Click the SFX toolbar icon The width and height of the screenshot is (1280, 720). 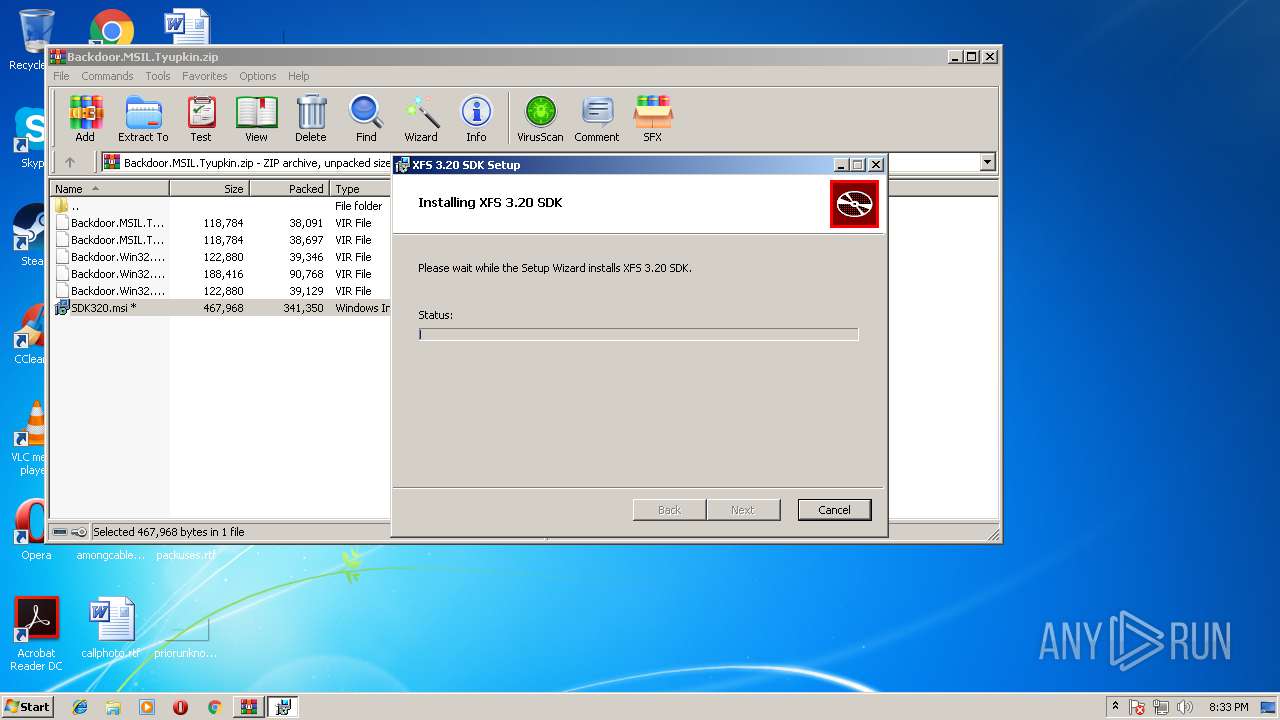[652, 119]
